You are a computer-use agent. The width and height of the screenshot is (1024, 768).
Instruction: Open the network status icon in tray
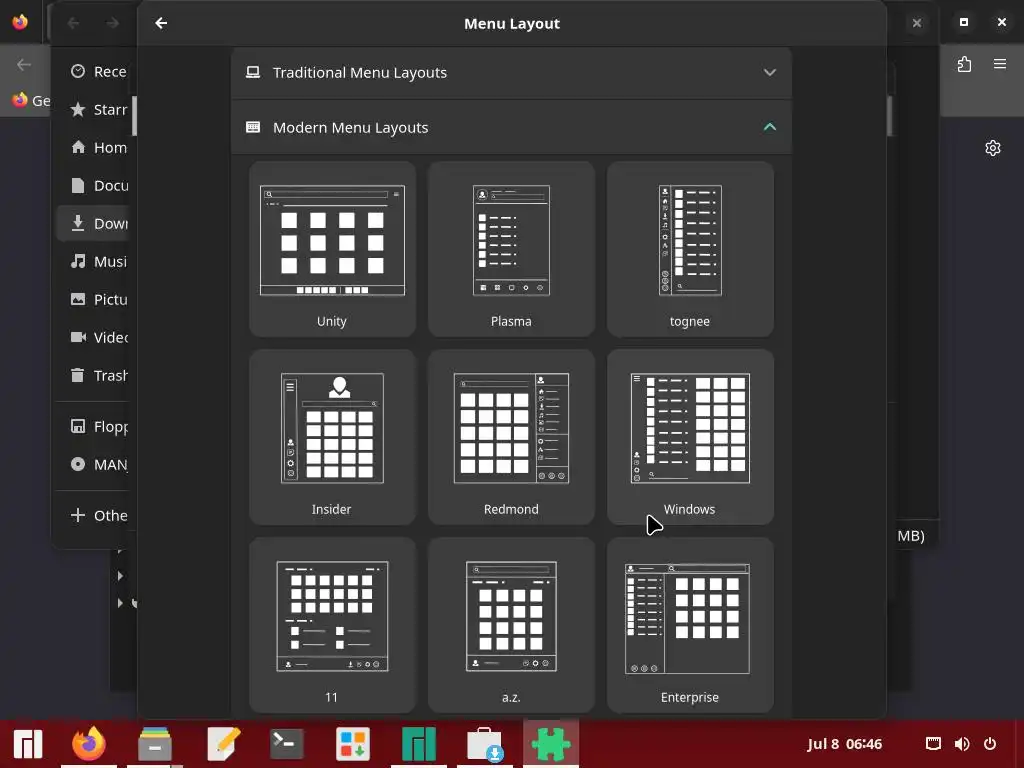(933, 744)
